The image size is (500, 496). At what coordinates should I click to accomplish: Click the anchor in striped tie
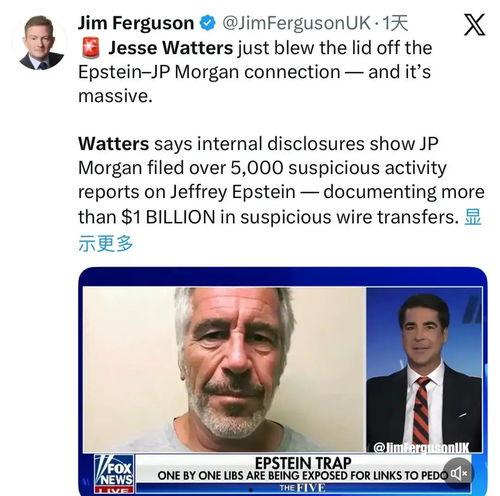tap(424, 370)
